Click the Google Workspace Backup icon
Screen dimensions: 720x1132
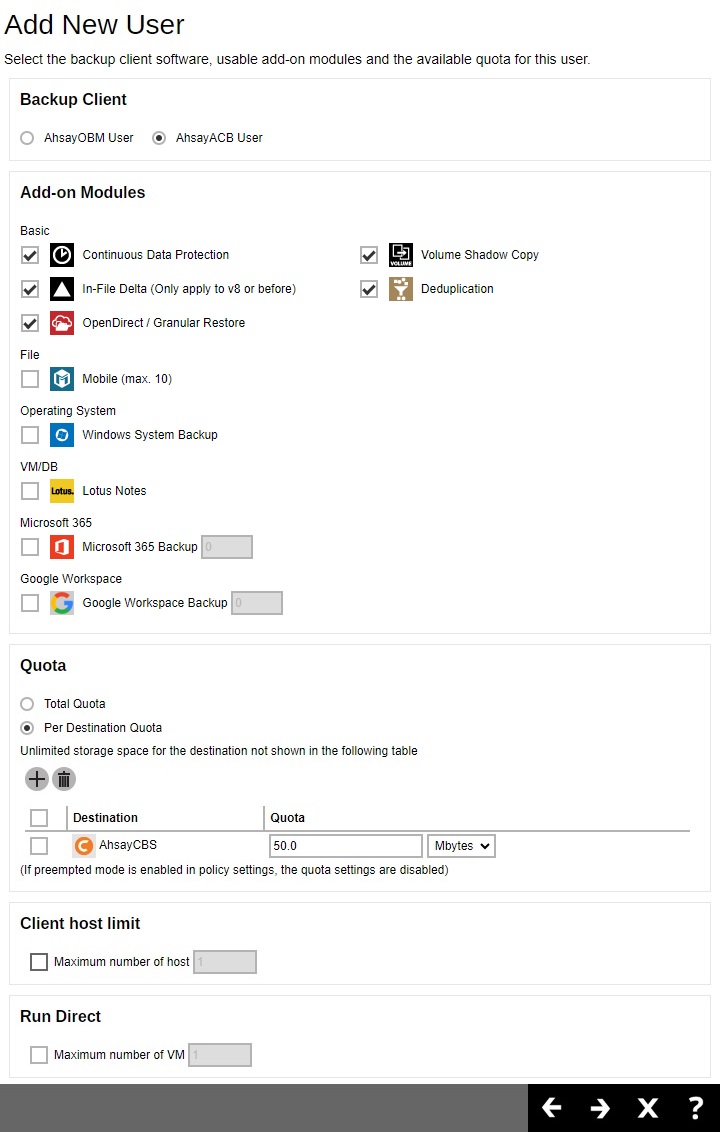point(62,603)
